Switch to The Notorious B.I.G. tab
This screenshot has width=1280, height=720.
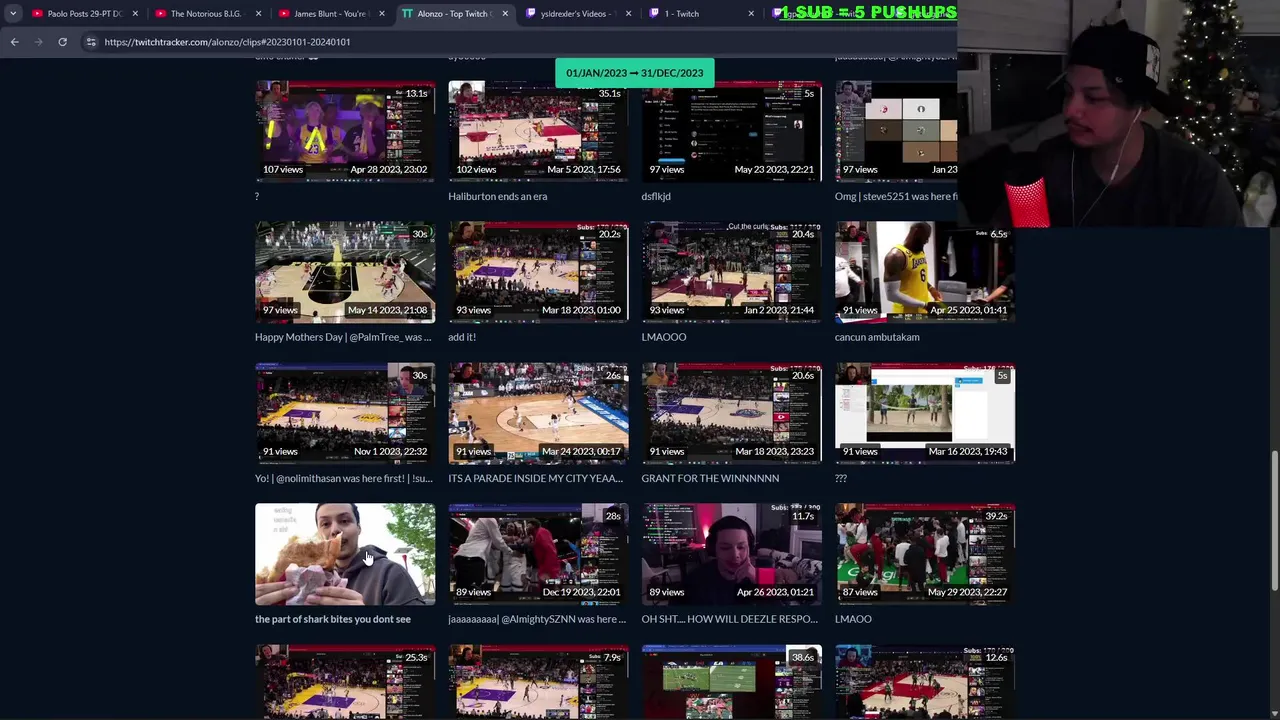click(x=206, y=14)
